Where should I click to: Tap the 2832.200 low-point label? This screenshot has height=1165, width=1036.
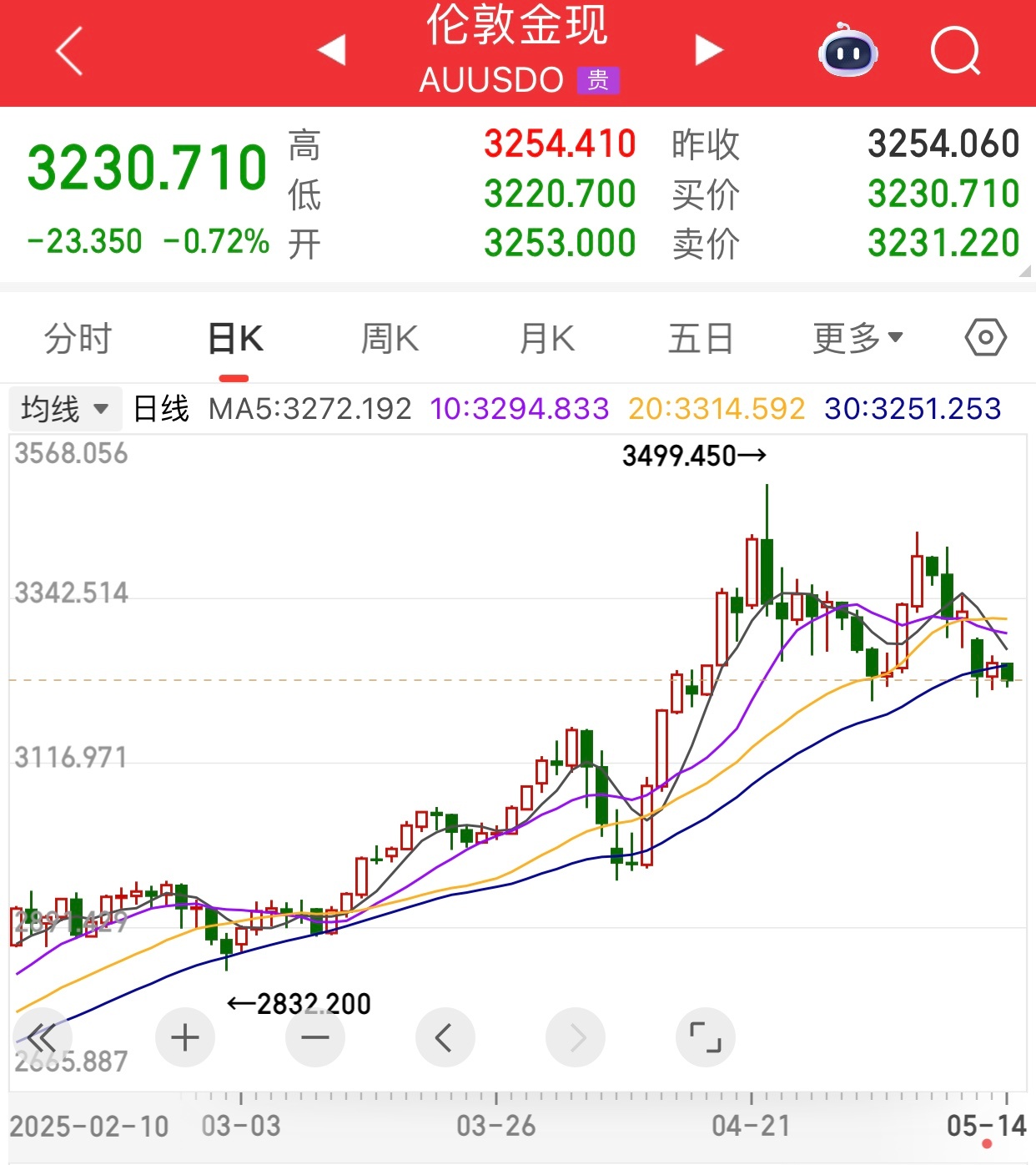pos(299,1003)
